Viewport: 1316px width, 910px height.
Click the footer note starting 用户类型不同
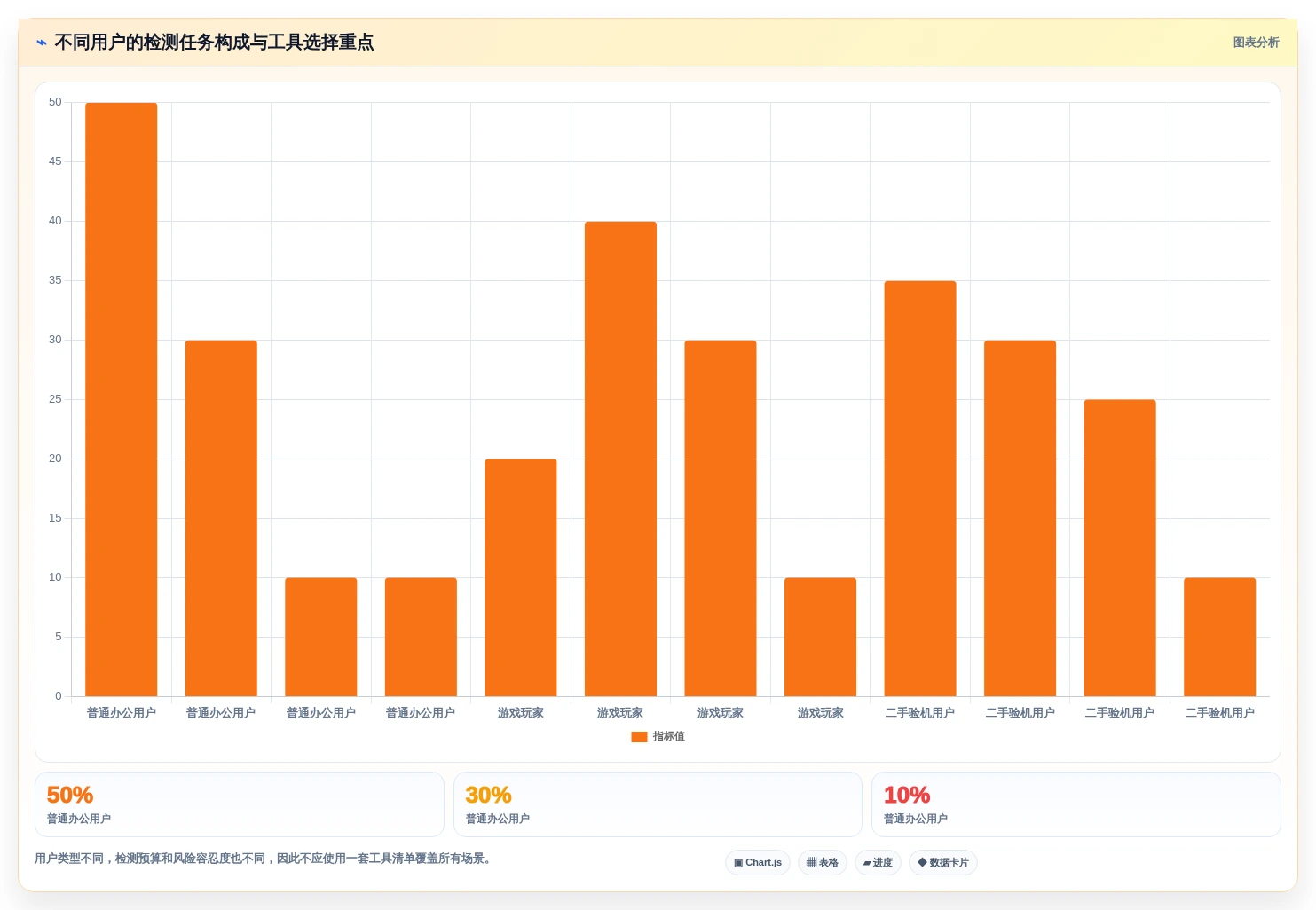(x=264, y=859)
